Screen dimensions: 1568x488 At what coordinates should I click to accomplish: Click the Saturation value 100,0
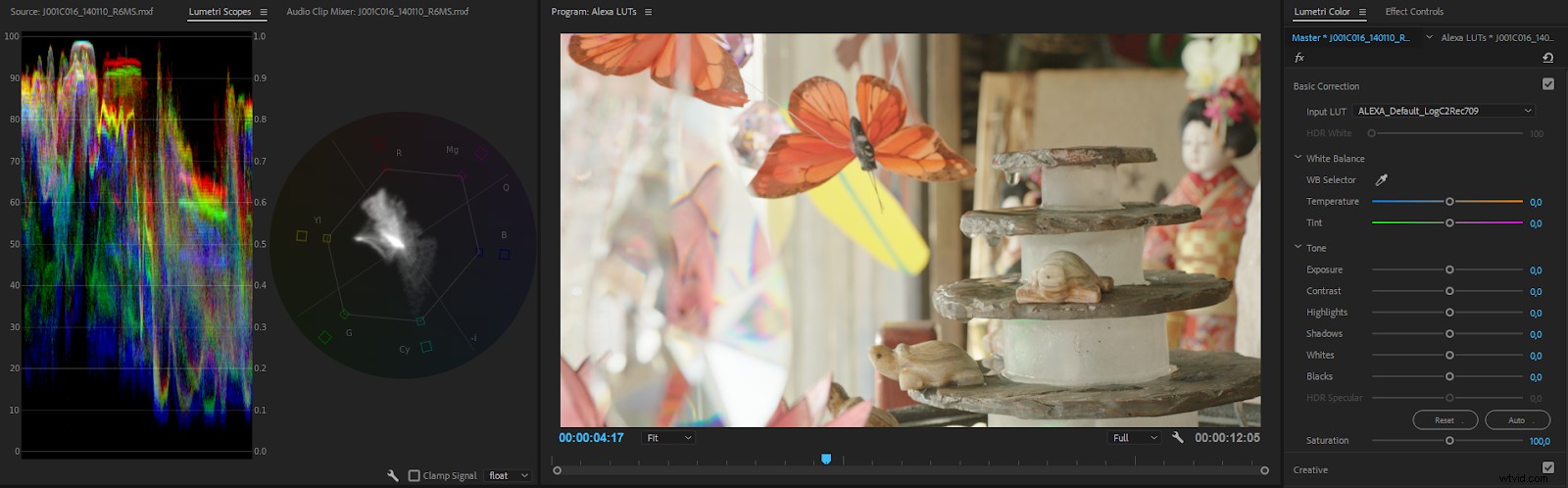tap(1540, 441)
